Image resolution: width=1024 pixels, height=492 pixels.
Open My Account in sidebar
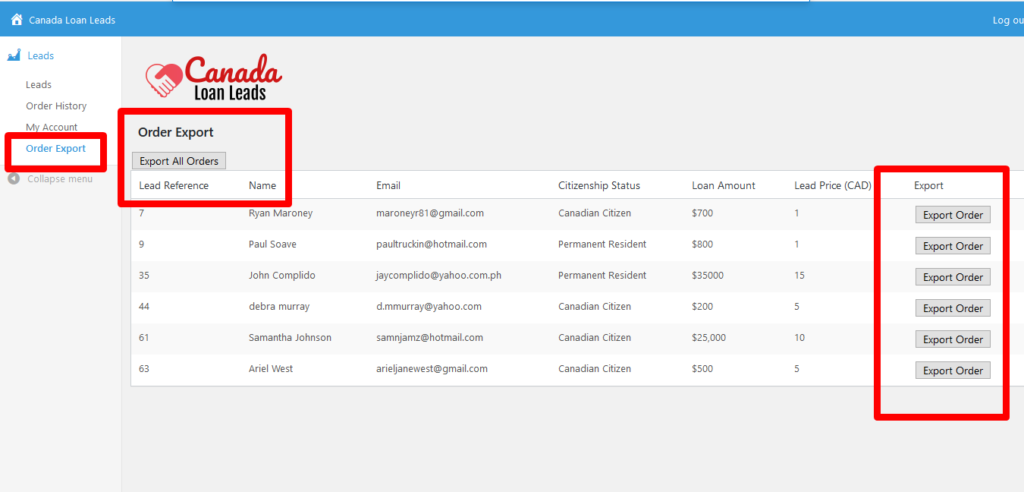tap(52, 127)
